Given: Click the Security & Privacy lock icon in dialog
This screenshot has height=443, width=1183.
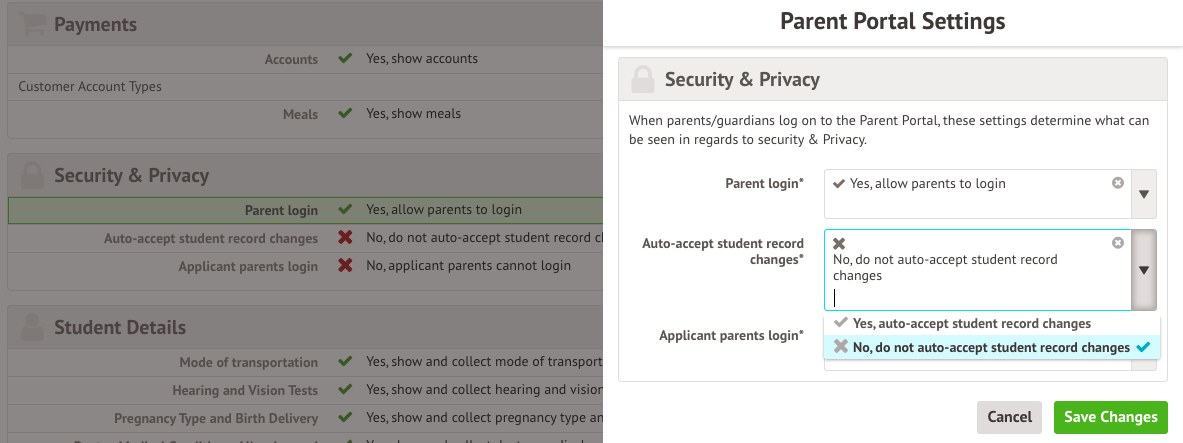Looking at the screenshot, I should 643,79.
